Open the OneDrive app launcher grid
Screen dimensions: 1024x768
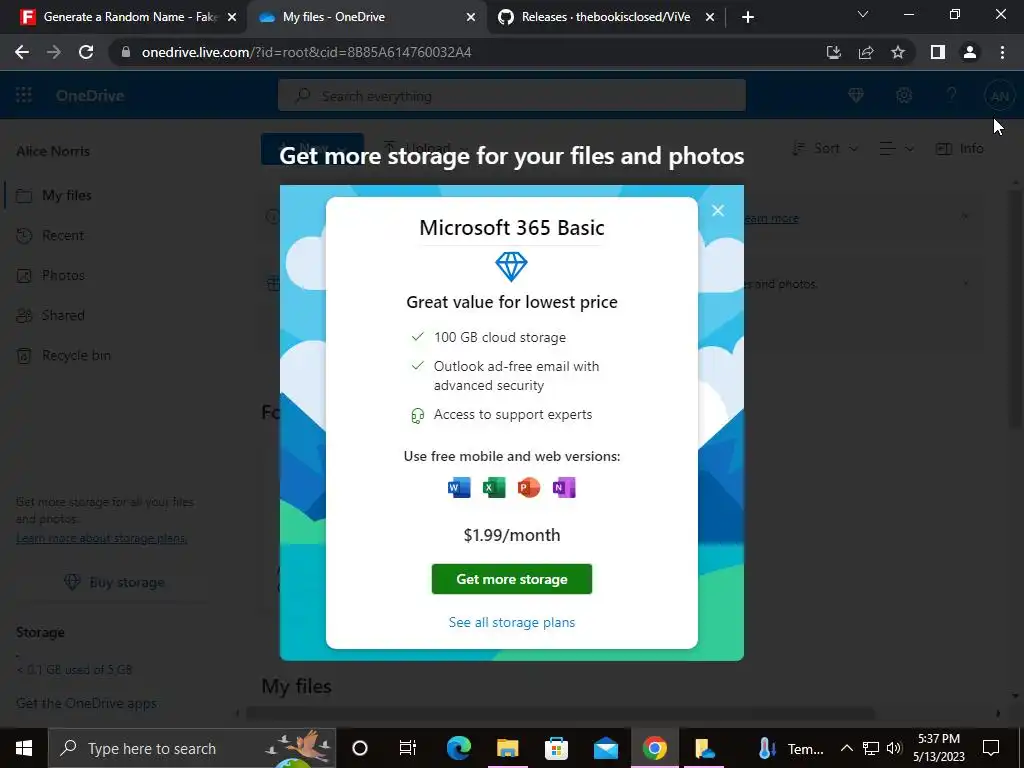coord(24,95)
